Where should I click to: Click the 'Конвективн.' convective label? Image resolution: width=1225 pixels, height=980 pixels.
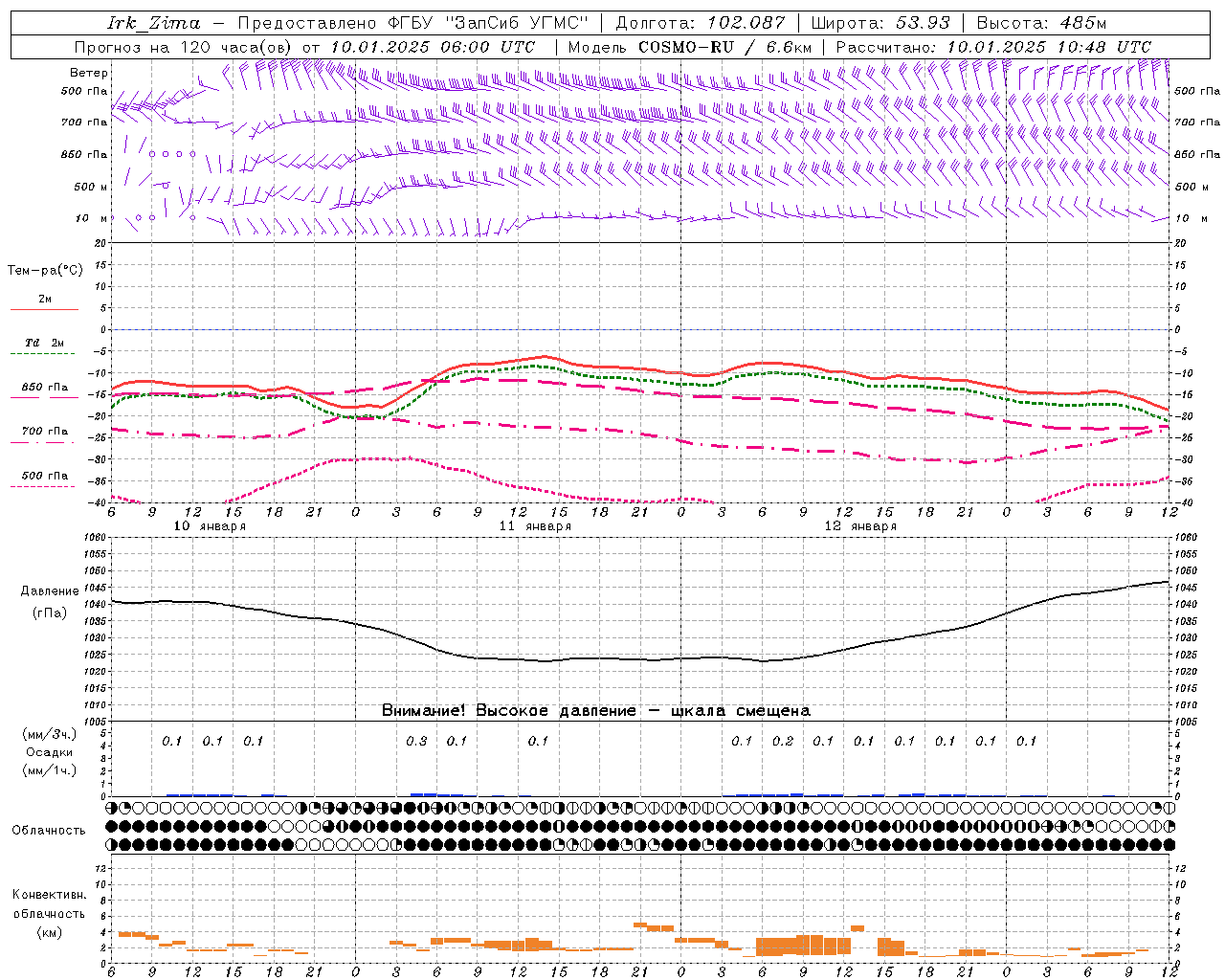(x=50, y=895)
